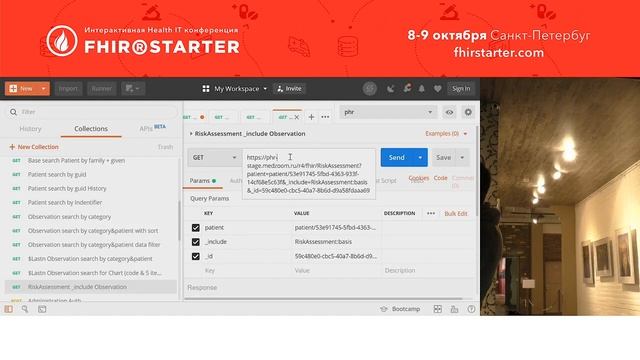Click inside the request URL field

309,174
